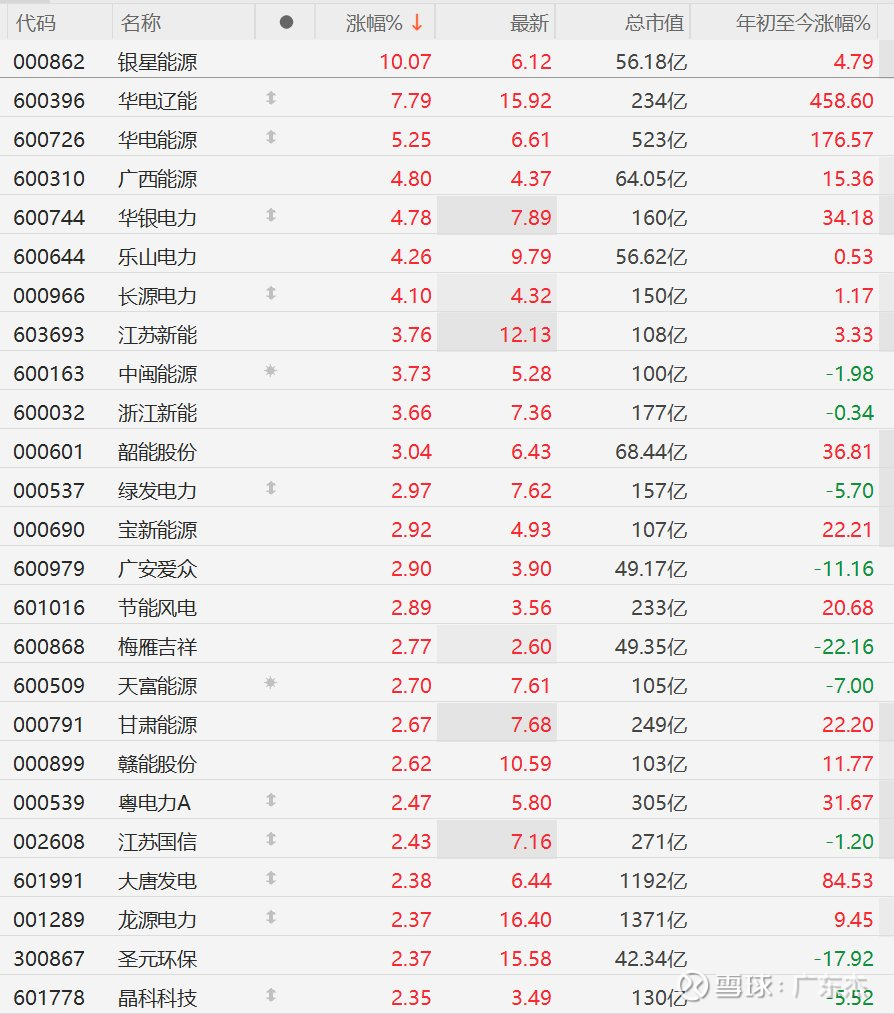This screenshot has width=894, height=1014.
Task: Click year-to-date value 176.57
Action: (842, 140)
